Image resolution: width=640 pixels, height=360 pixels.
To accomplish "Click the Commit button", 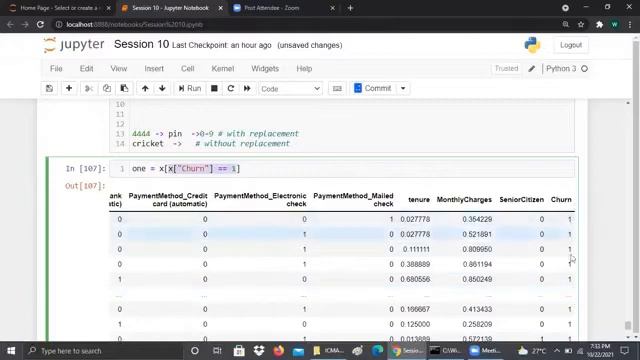I will click(x=373, y=88).
